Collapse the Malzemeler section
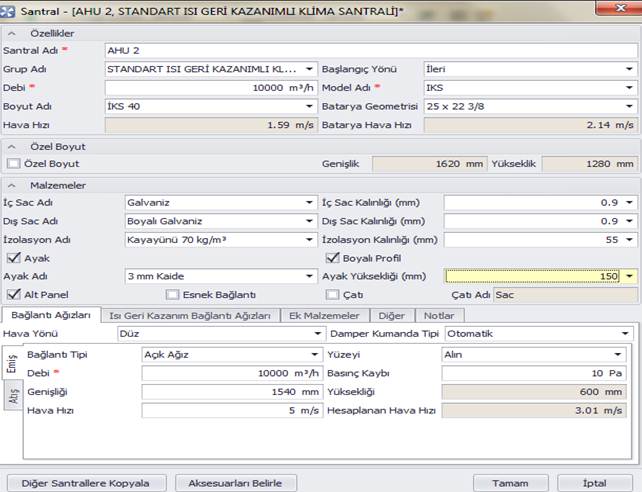The width and height of the screenshot is (642, 492). 9,185
